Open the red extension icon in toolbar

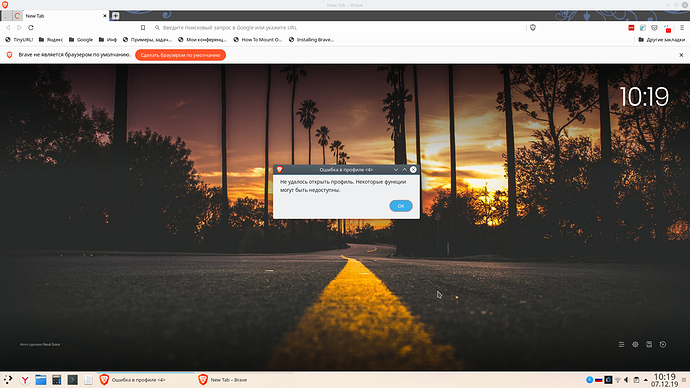(631, 28)
